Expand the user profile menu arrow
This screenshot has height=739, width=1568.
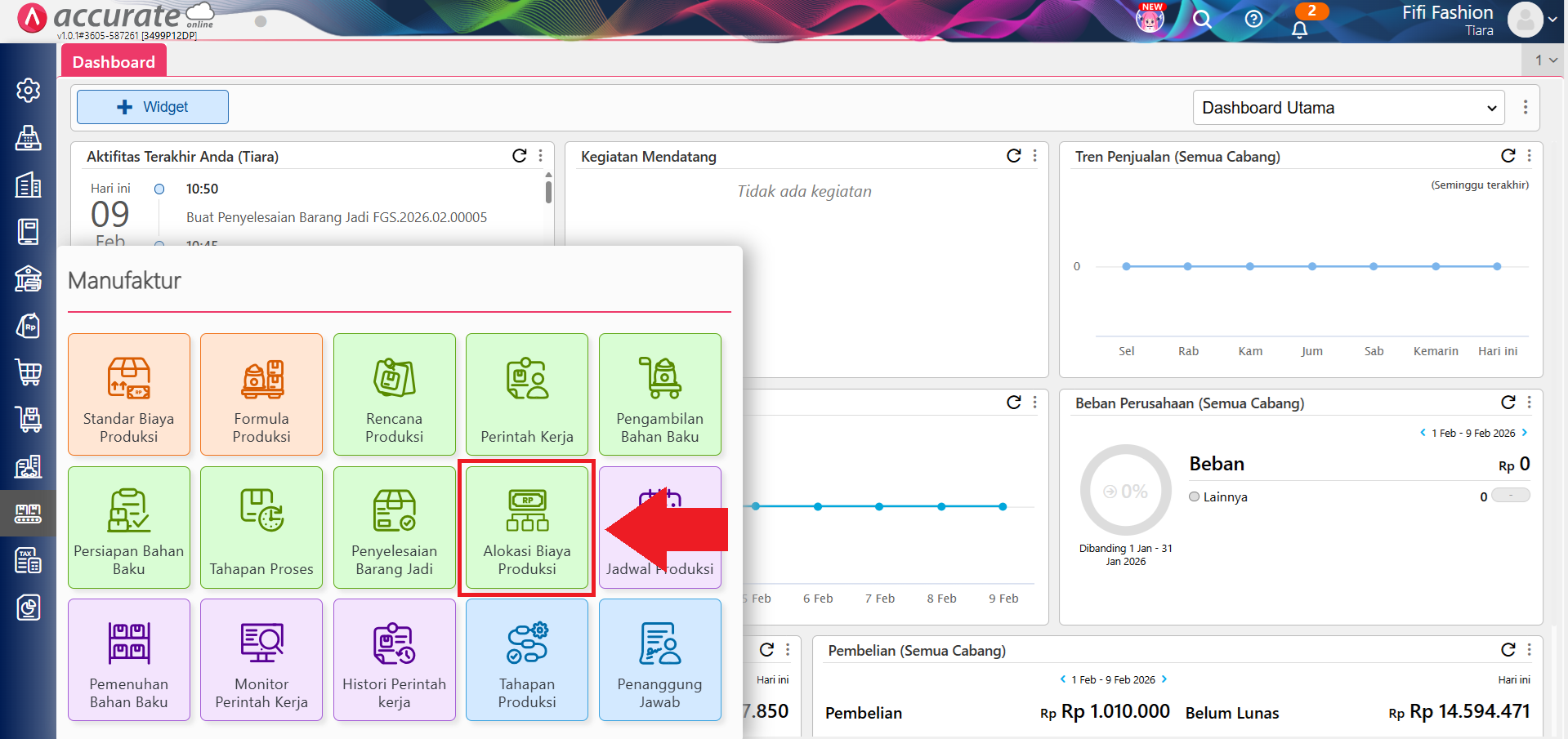click(1552, 20)
